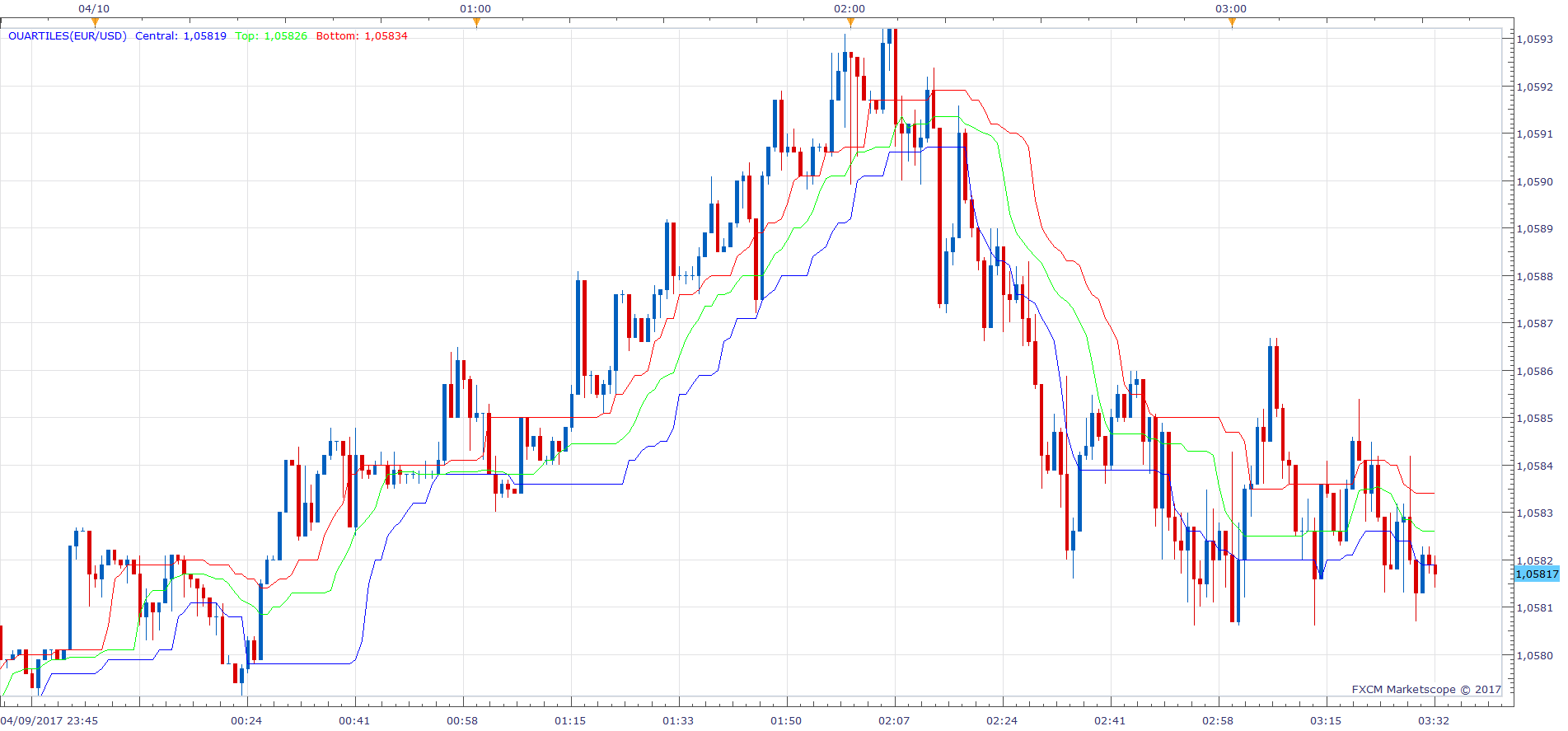Click the 1,0591 price axis label
This screenshot has width=1568, height=731.
[x=1535, y=134]
